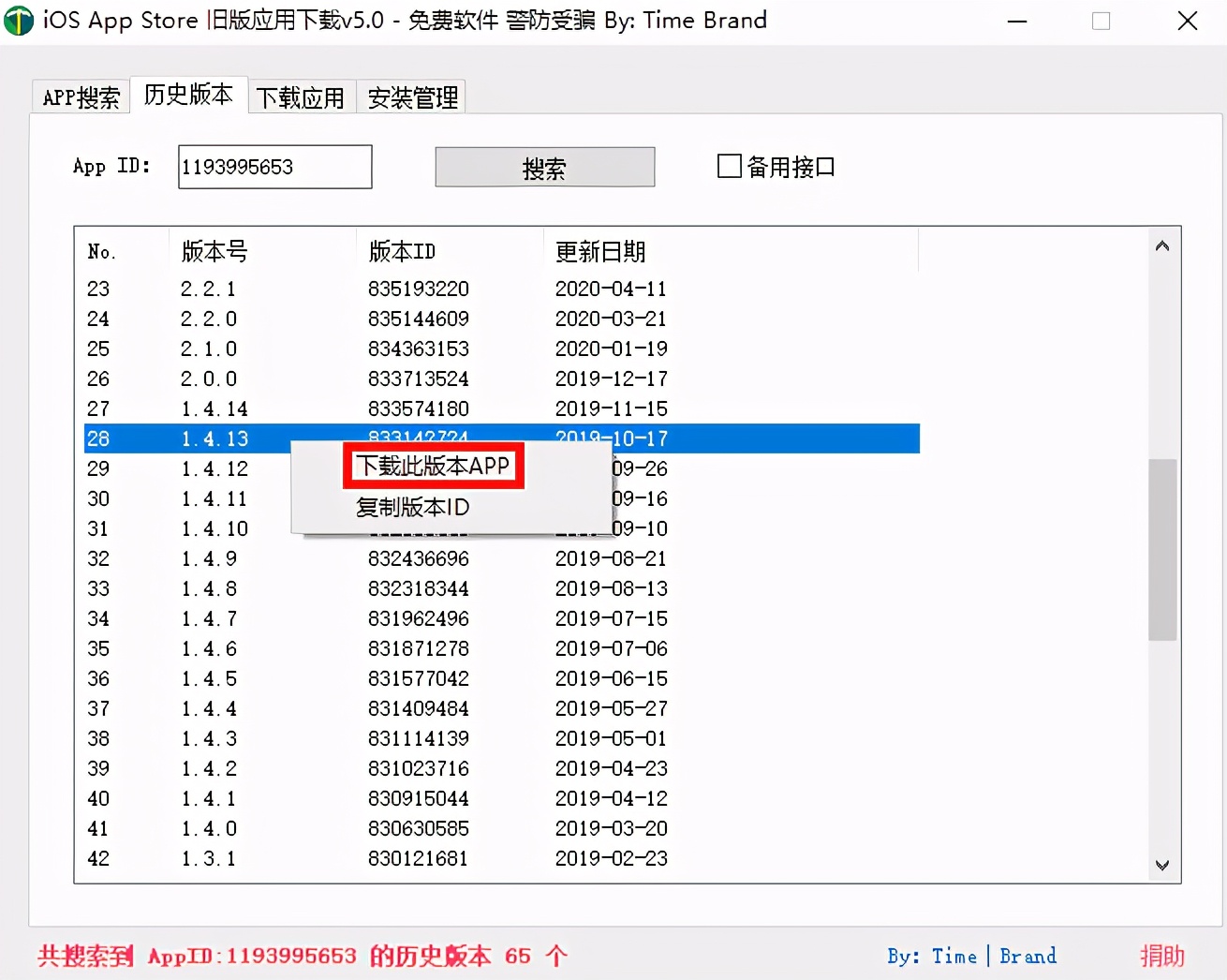Switch to the 历史版本 tab
The height and width of the screenshot is (980, 1227).
pos(188,94)
